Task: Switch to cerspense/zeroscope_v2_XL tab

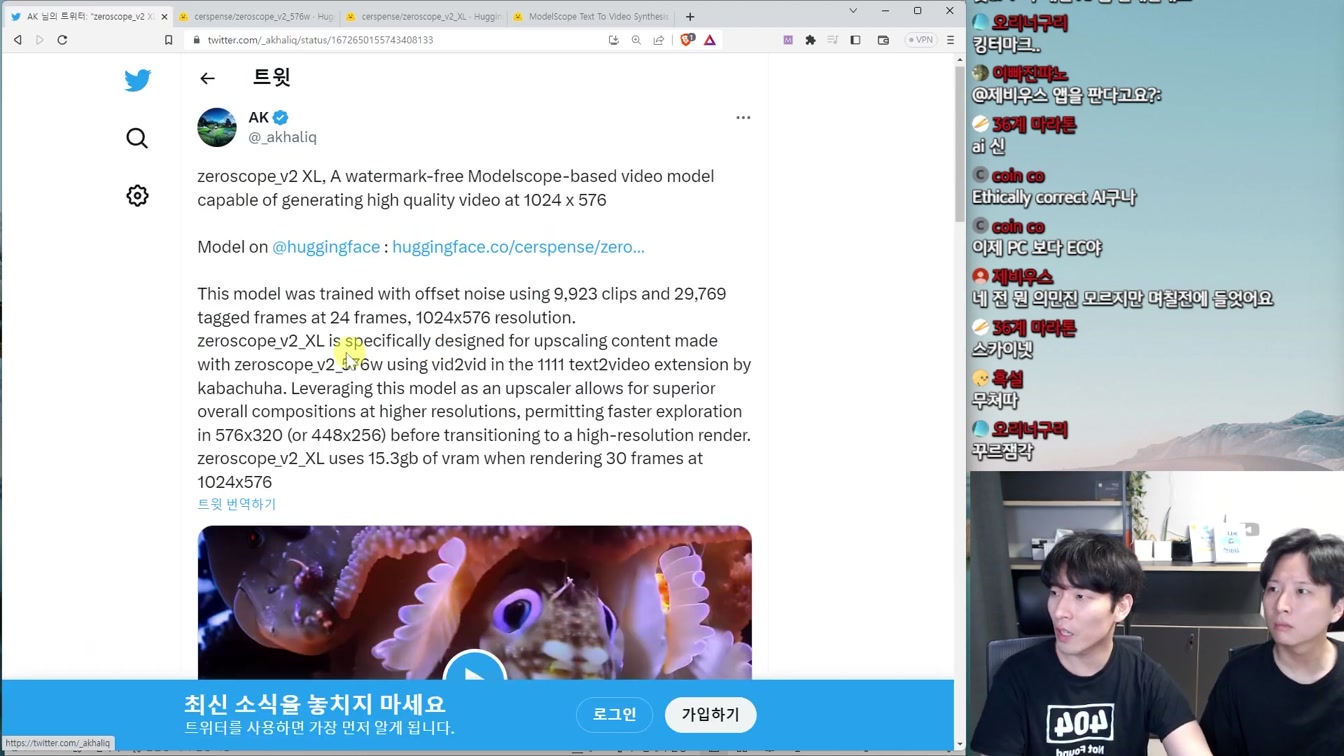Action: click(x=422, y=16)
